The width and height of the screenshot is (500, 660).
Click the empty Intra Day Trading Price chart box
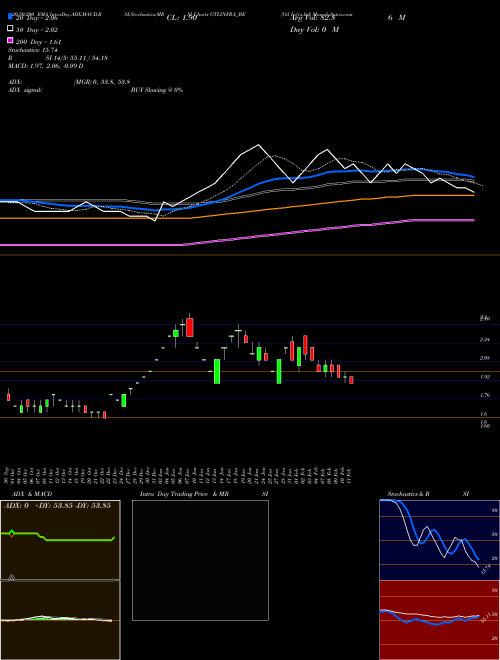[200, 560]
